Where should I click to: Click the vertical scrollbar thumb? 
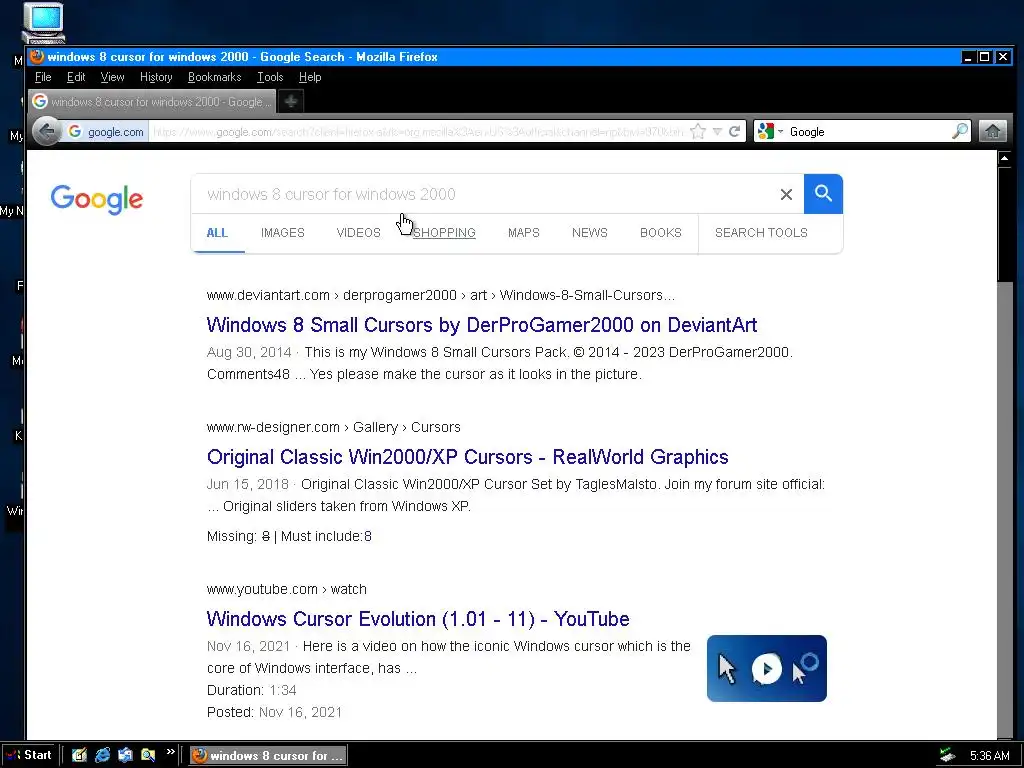(1004, 224)
